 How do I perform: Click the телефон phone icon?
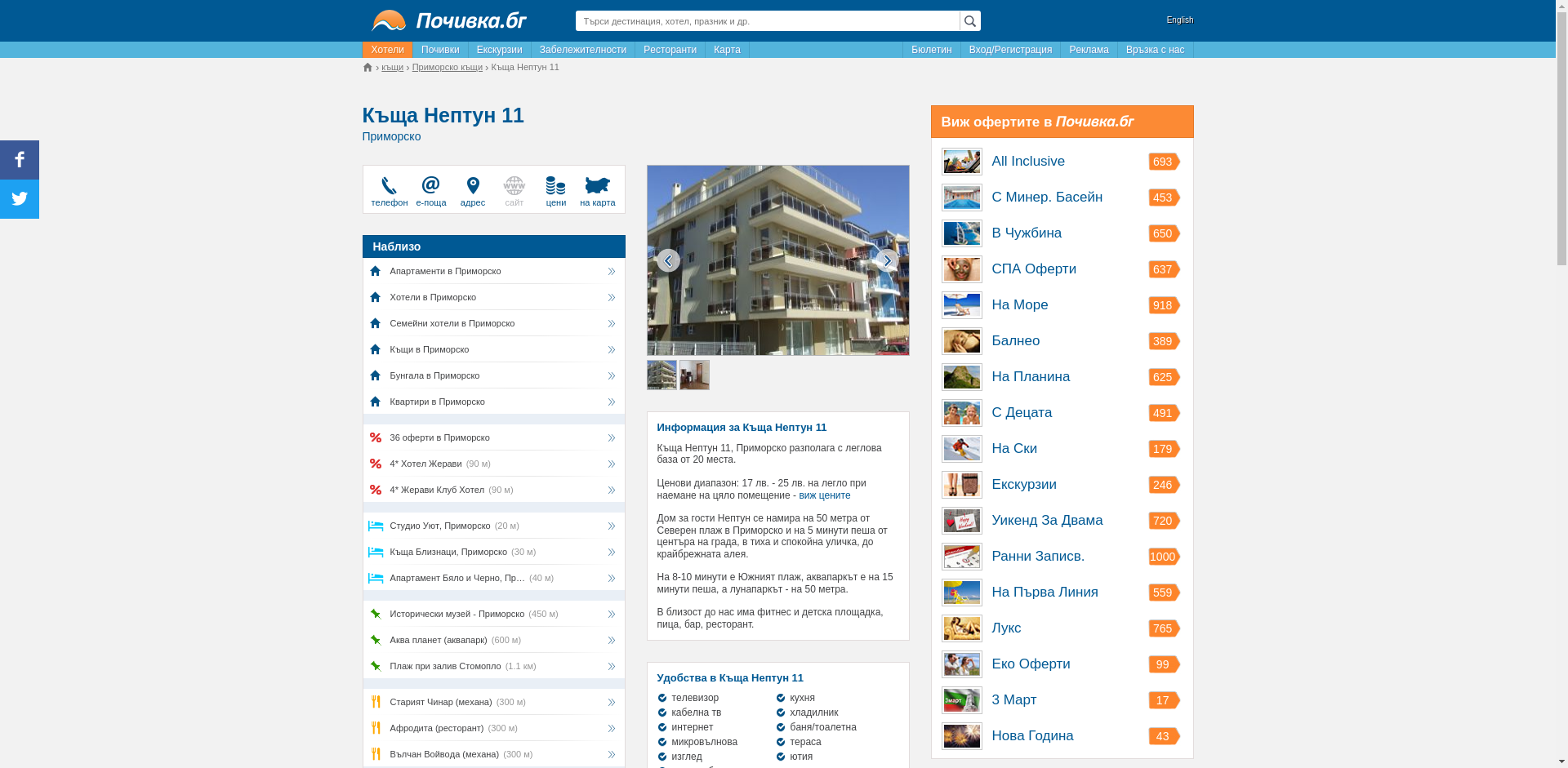coord(389,187)
